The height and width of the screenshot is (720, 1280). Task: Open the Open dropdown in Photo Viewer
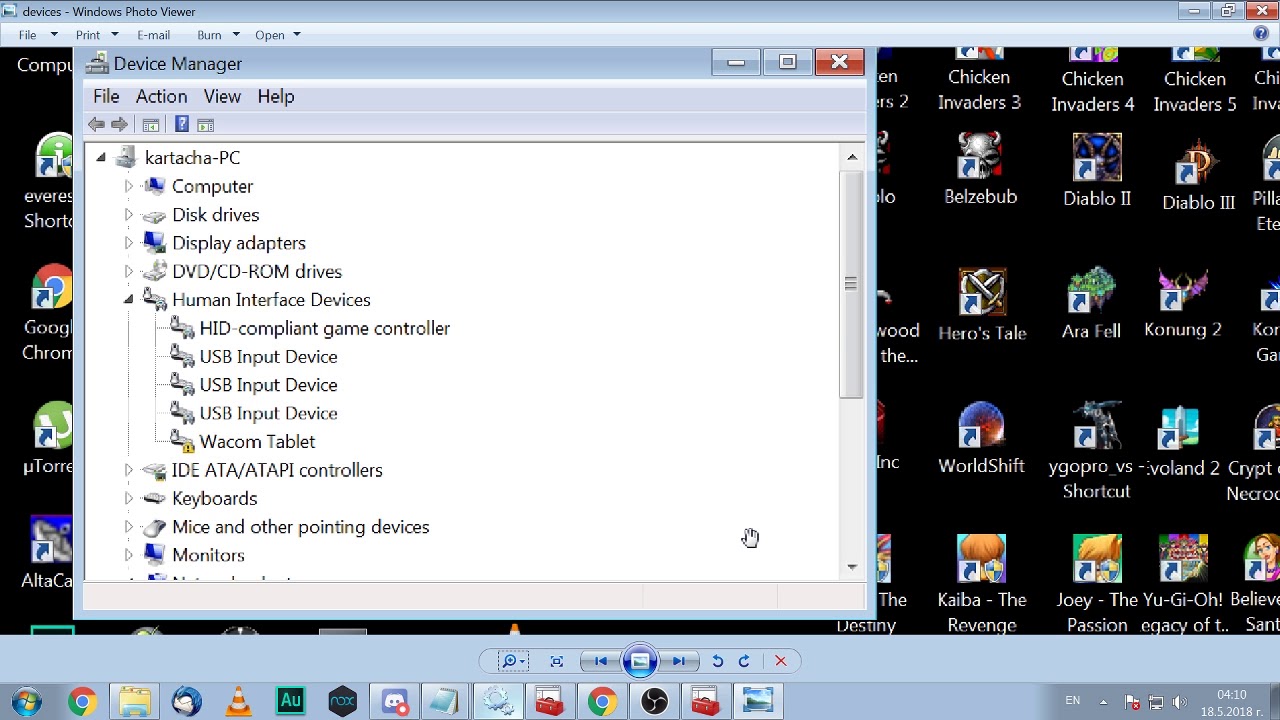[278, 35]
